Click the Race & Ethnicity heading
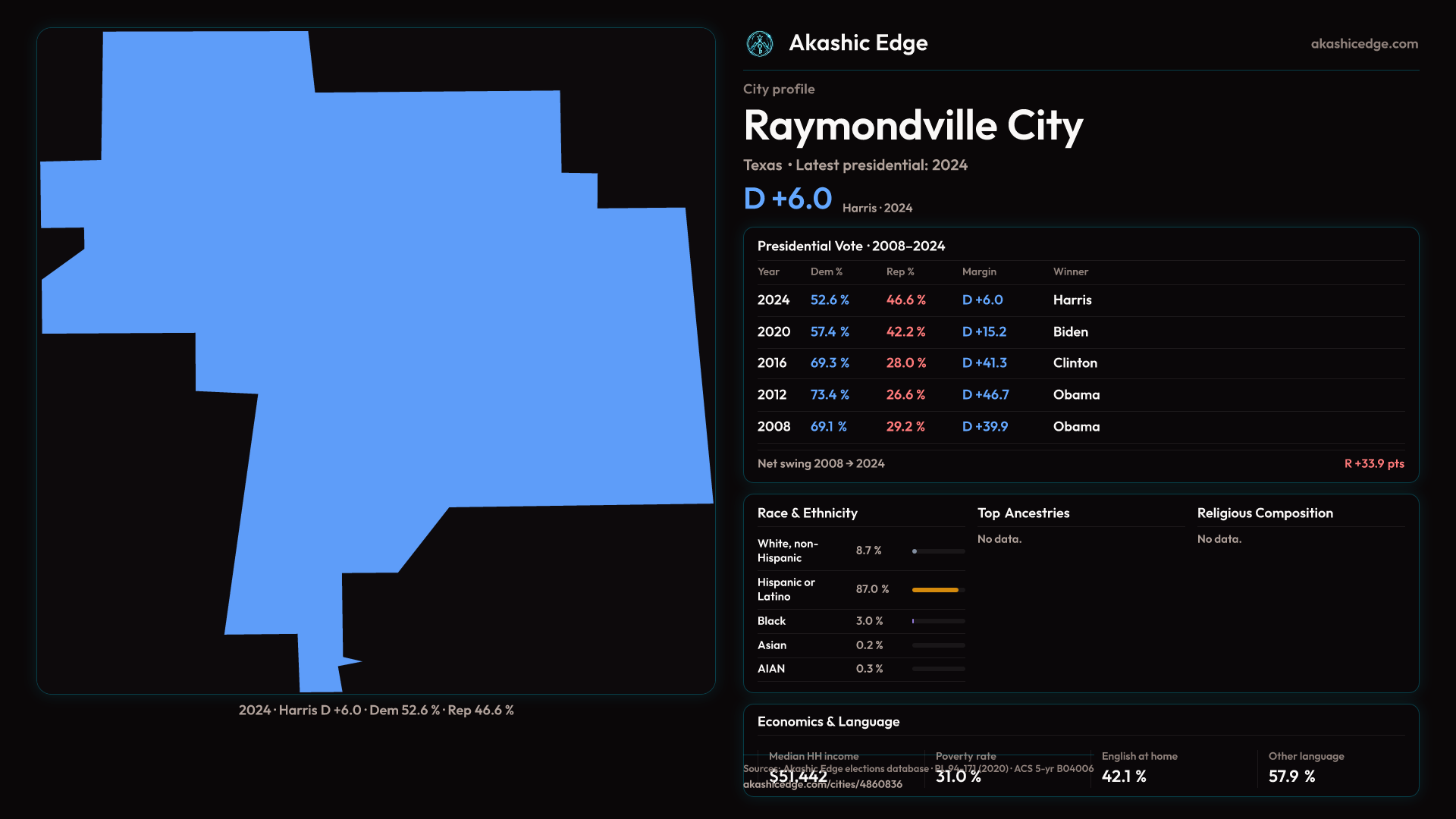The image size is (1456, 819). click(x=807, y=513)
